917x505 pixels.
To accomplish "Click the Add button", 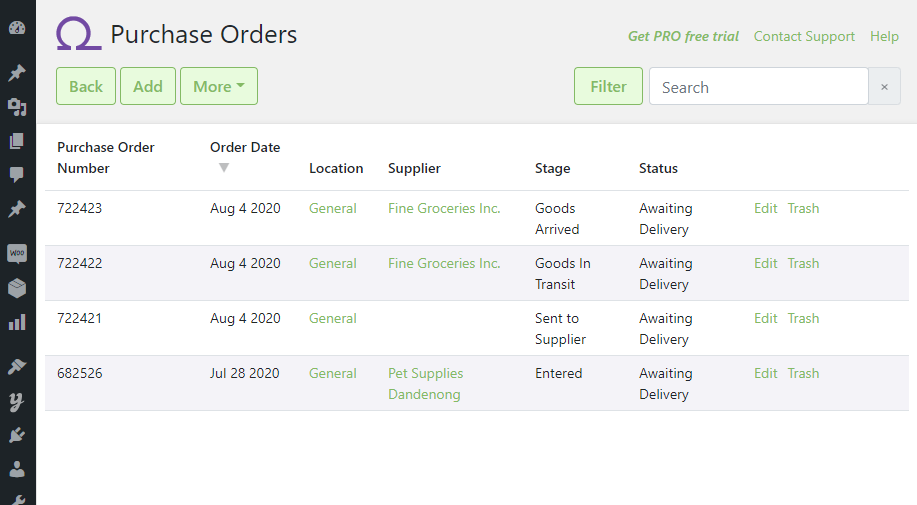I will tap(148, 87).
